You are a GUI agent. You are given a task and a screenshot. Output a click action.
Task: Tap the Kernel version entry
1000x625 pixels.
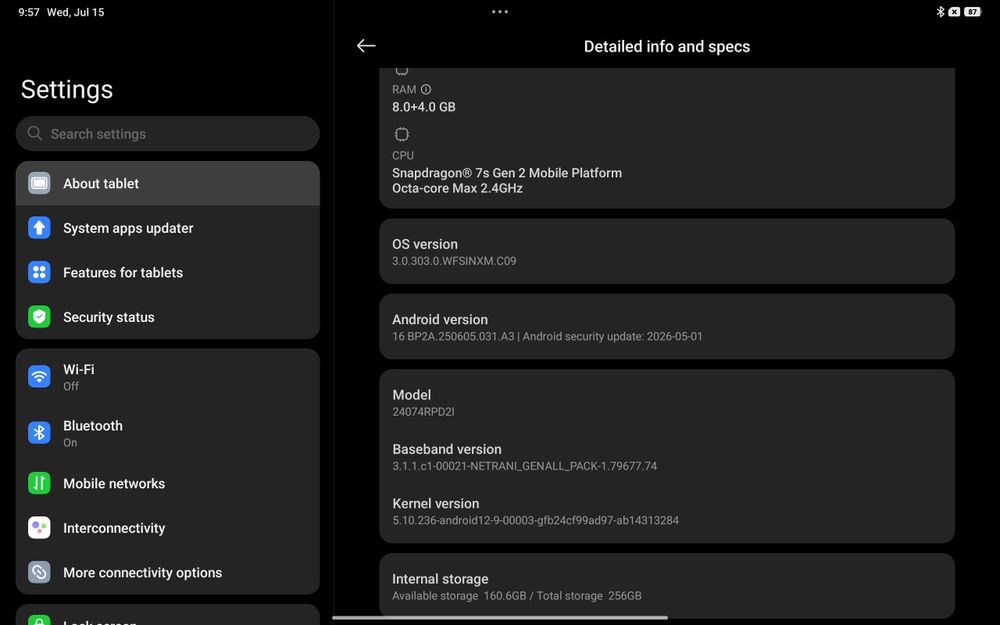coord(666,511)
